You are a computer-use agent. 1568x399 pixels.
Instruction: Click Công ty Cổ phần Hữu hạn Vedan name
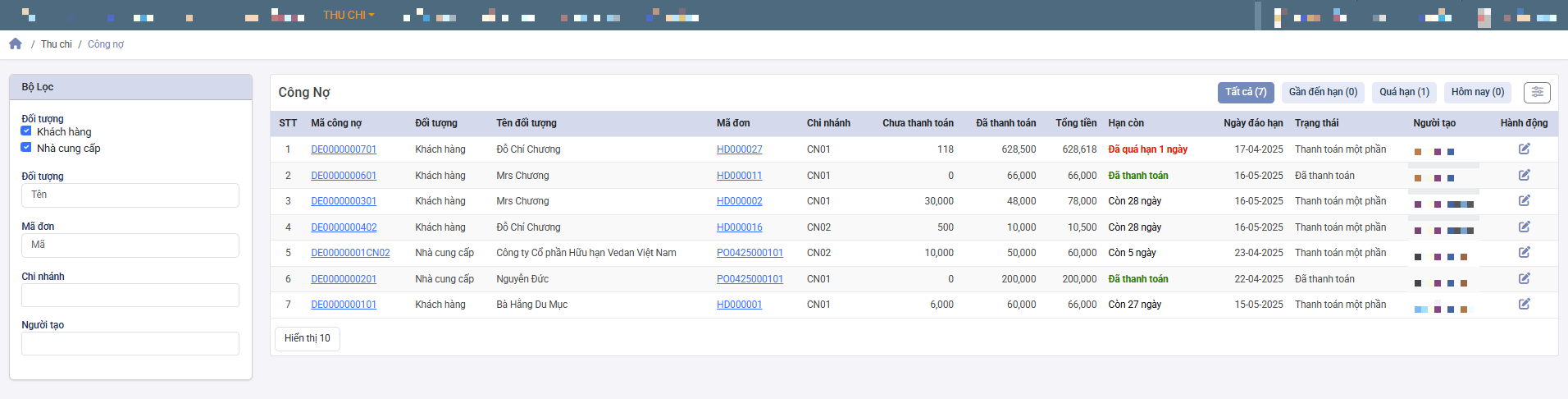[586, 253]
